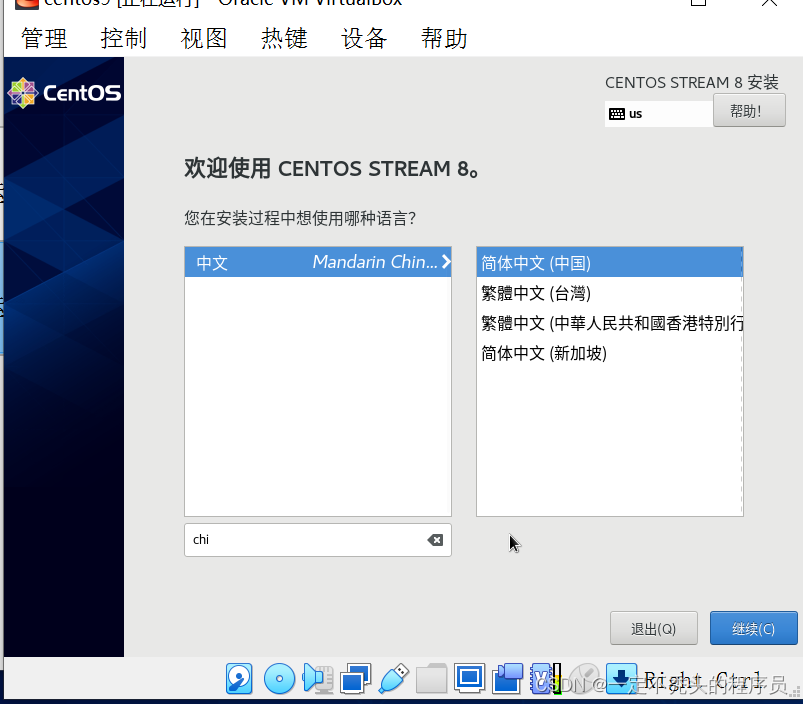This screenshot has height=704, width=803.
Task: Click the CentOS logo in sidebar
Action: click(x=64, y=93)
